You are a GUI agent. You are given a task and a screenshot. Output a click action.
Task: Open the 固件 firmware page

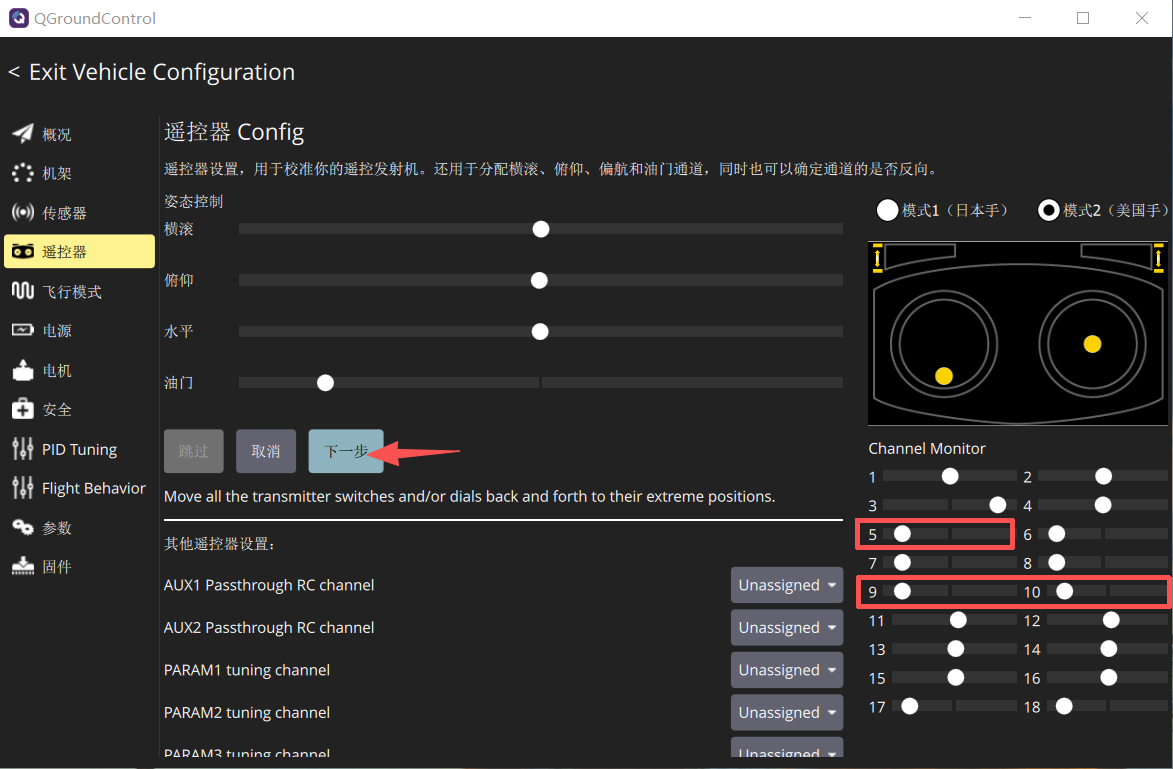[79, 566]
